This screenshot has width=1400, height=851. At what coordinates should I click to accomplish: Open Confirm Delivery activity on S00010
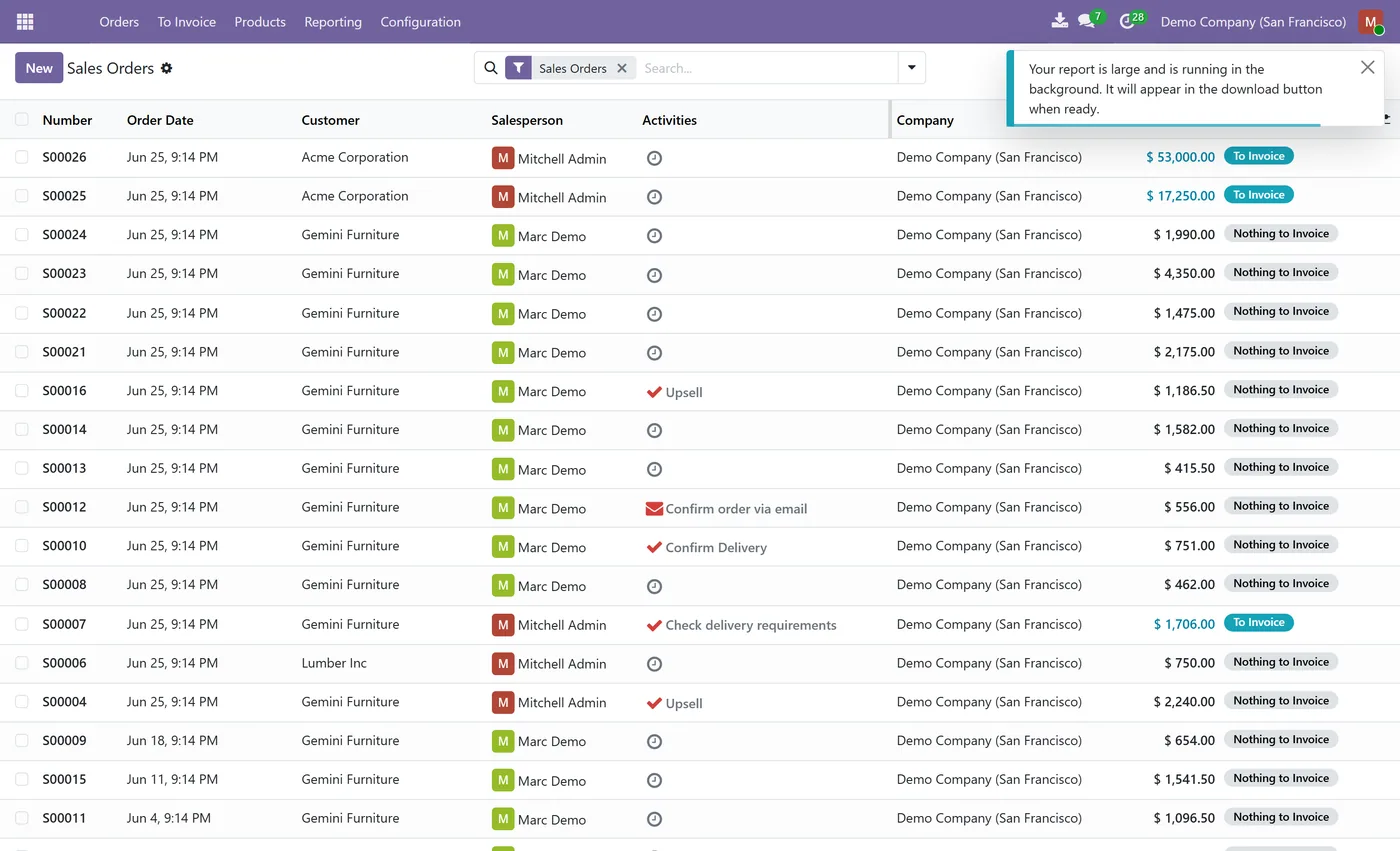click(x=707, y=547)
